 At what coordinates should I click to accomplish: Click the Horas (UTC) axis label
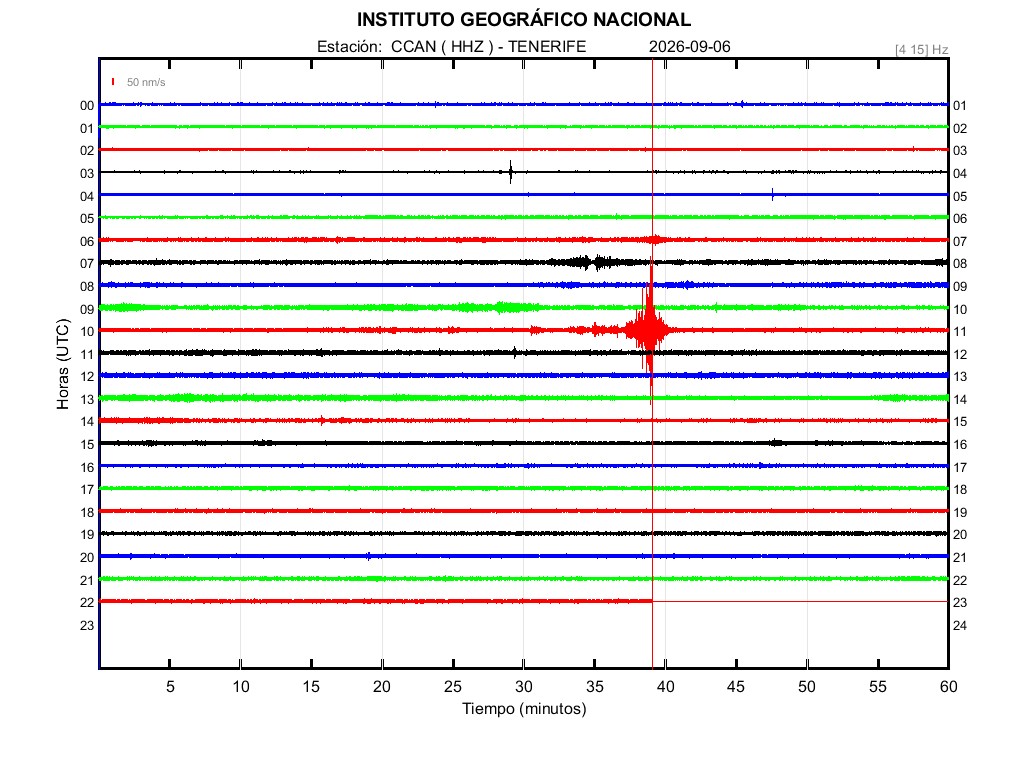coord(63,364)
